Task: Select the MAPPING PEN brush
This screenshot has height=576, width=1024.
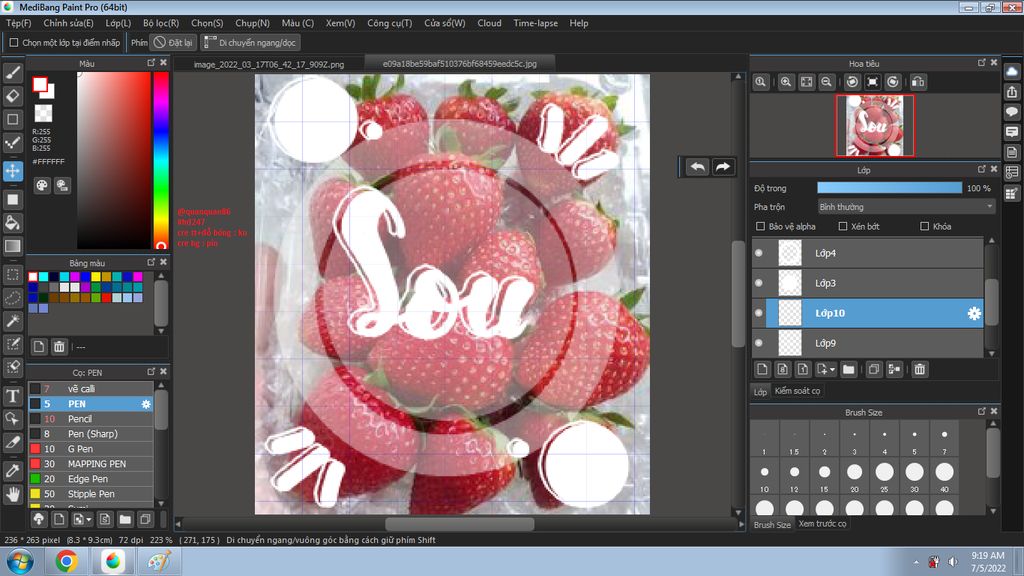Action: [x=91, y=464]
